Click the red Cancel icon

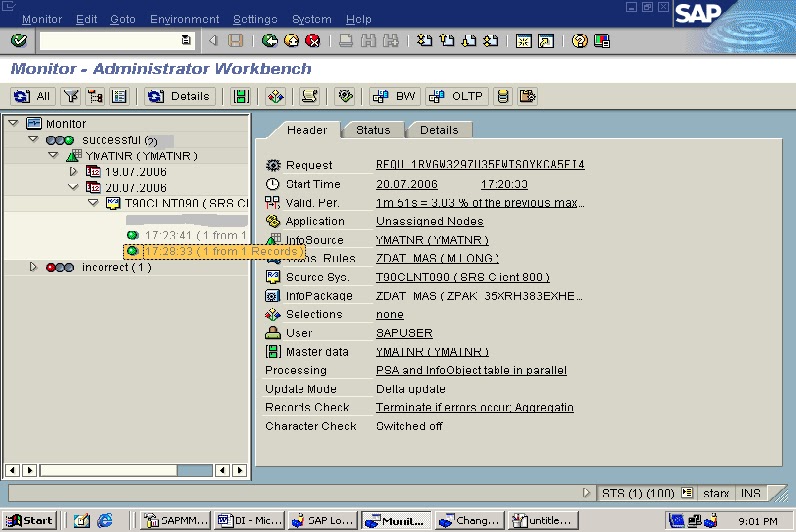313,41
